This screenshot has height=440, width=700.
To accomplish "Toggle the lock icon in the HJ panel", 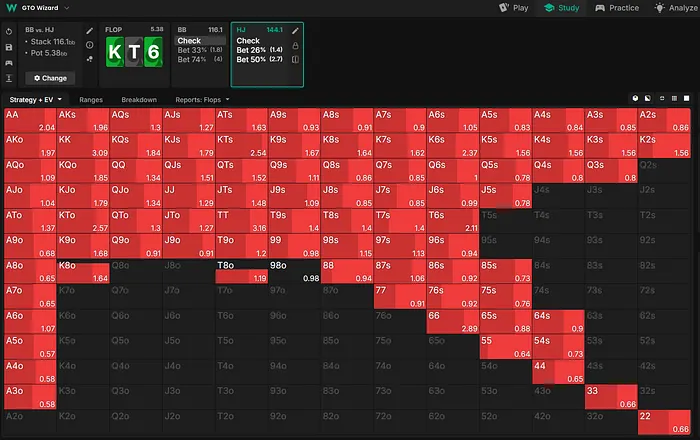I will coord(294,45).
